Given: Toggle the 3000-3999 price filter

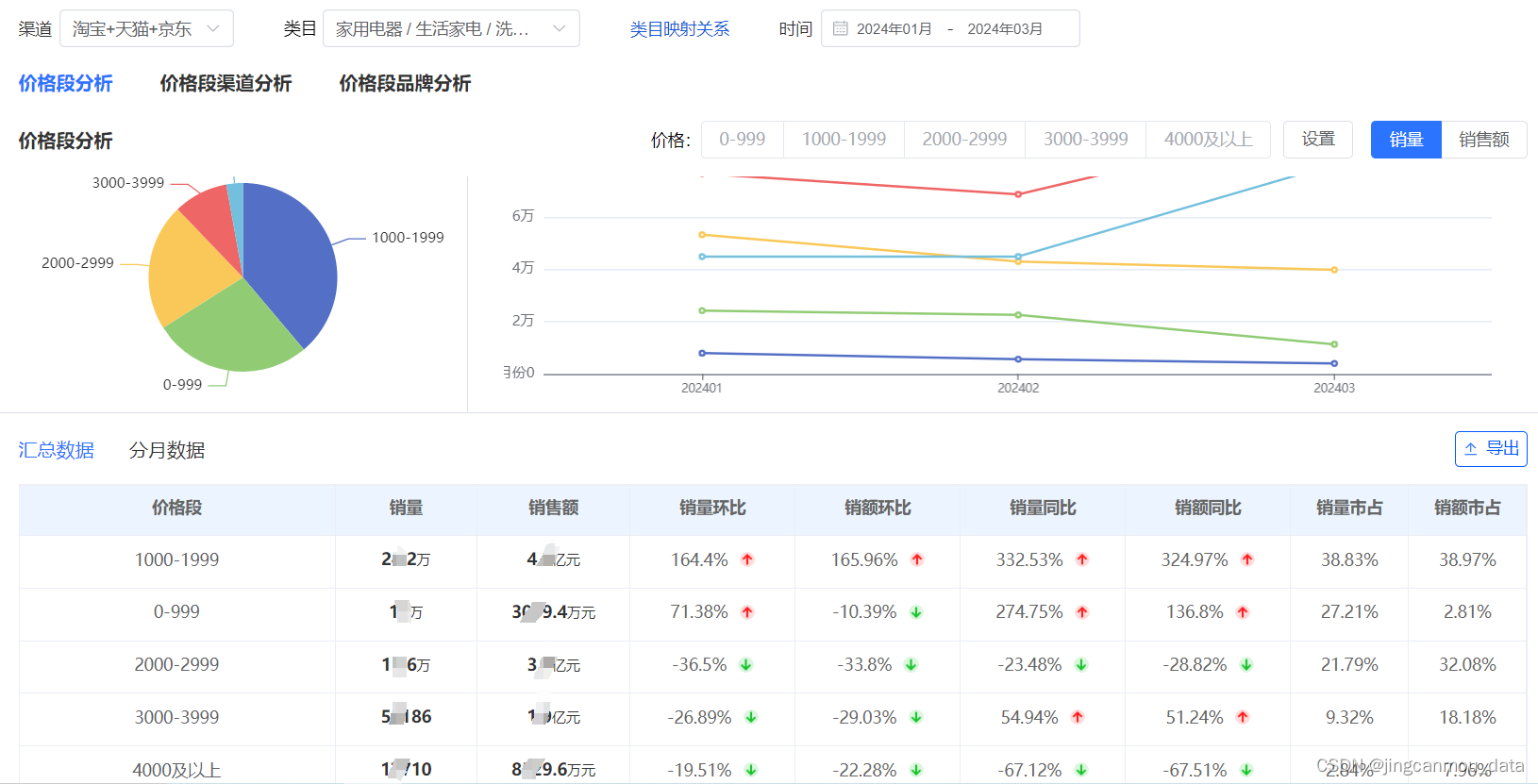Looking at the screenshot, I should (1086, 140).
